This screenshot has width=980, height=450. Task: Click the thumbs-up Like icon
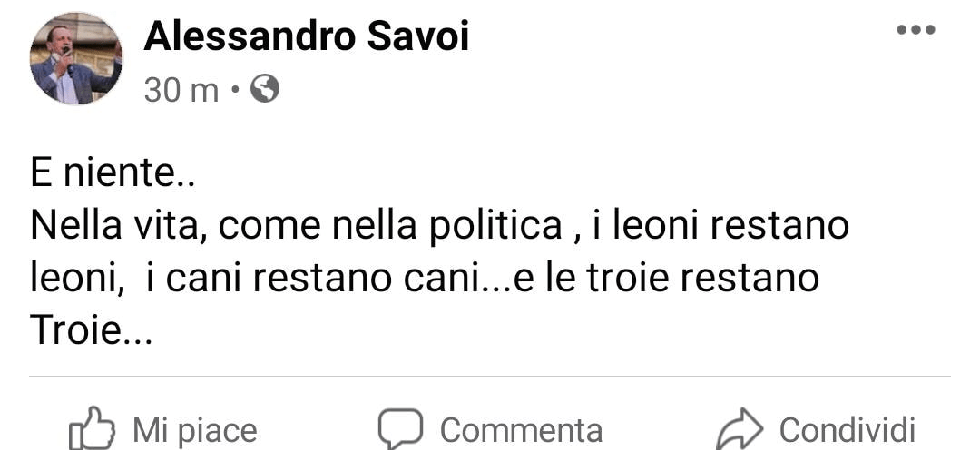coord(89,430)
